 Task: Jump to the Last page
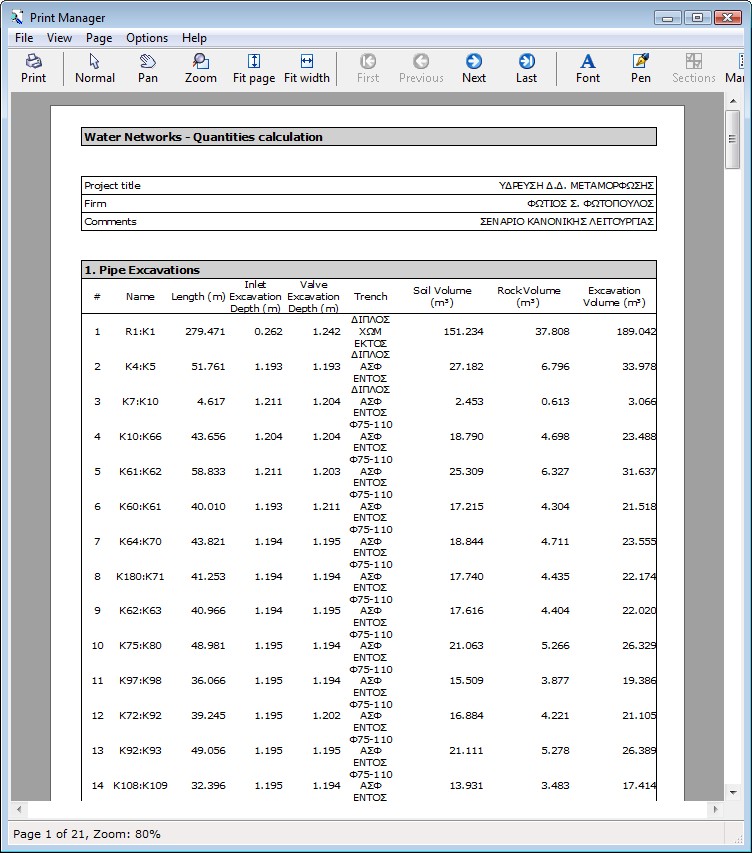click(x=526, y=68)
